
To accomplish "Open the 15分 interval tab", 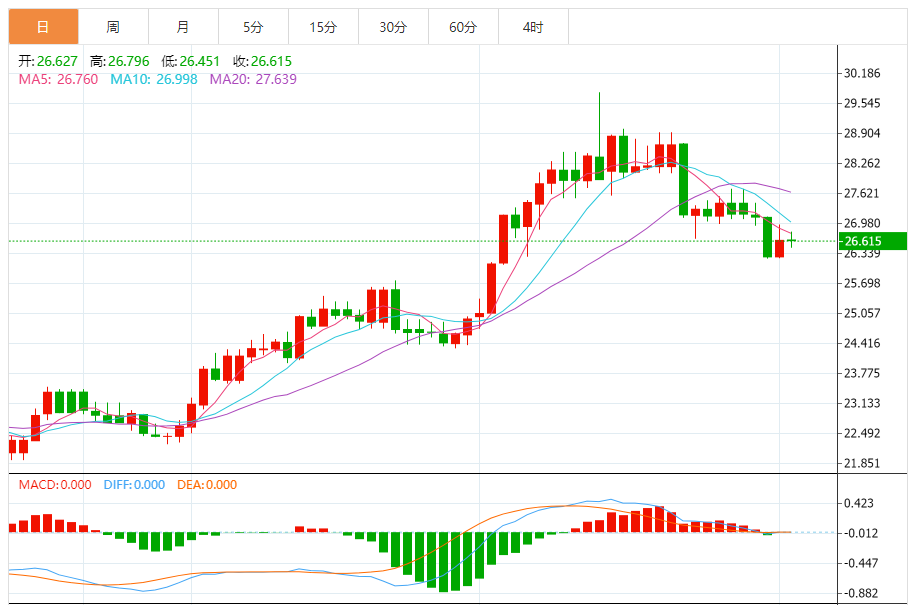I will (323, 27).
